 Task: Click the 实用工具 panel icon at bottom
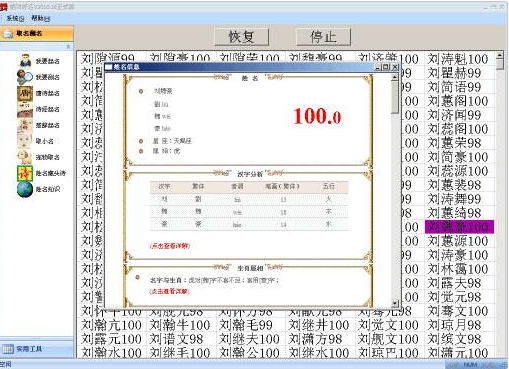(x=8, y=349)
